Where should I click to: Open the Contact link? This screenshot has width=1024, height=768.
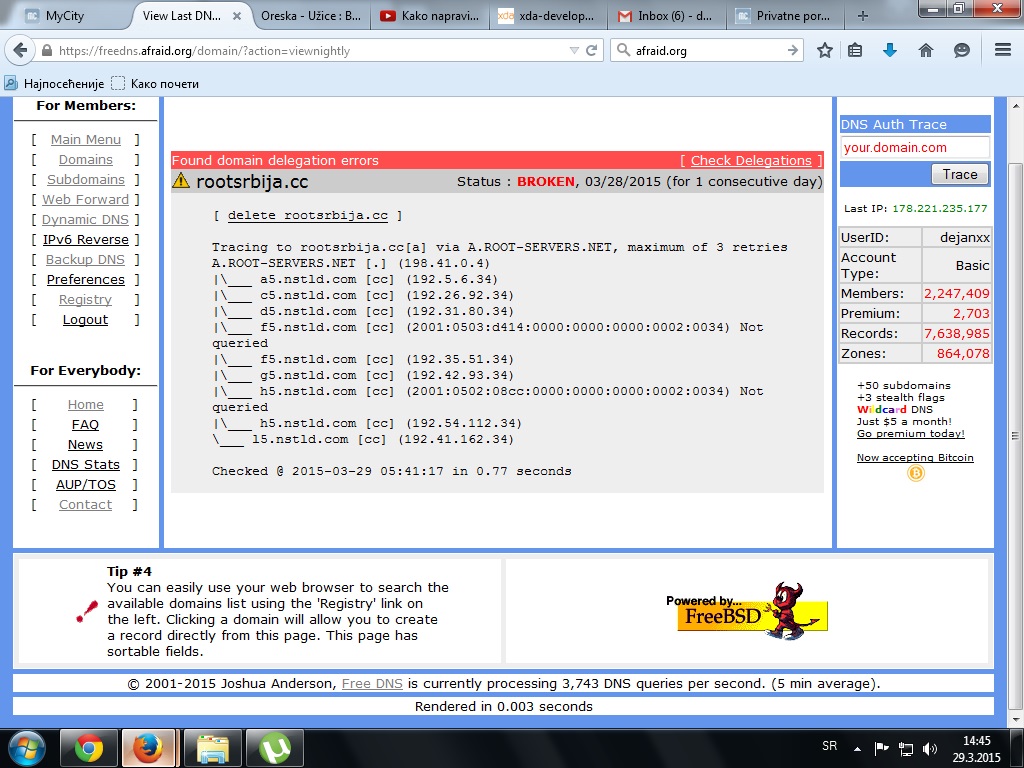tap(86, 504)
